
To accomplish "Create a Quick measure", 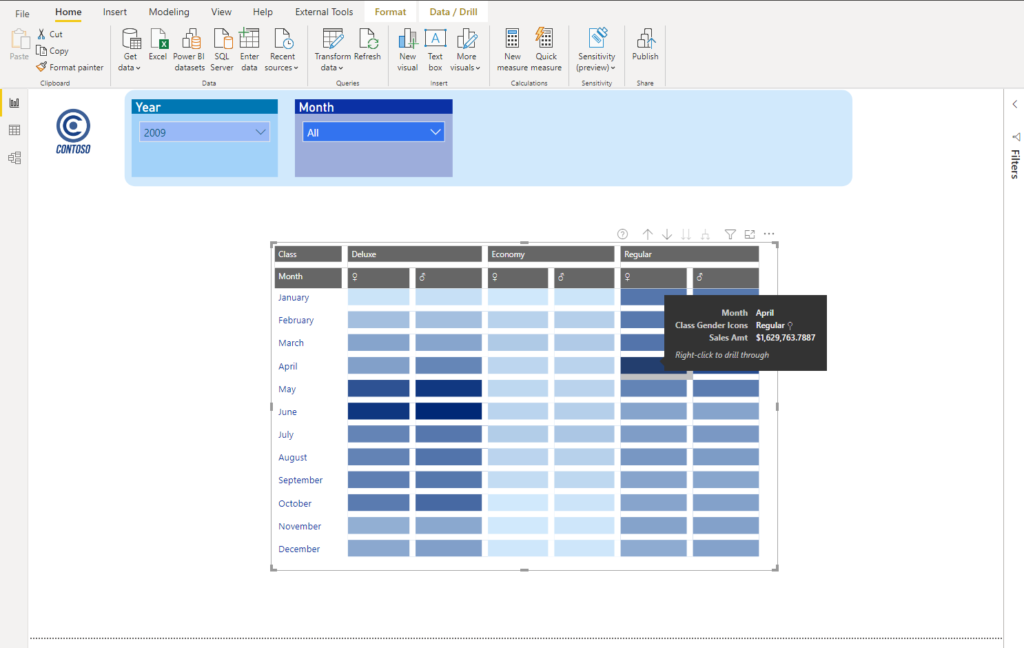I will (x=546, y=50).
